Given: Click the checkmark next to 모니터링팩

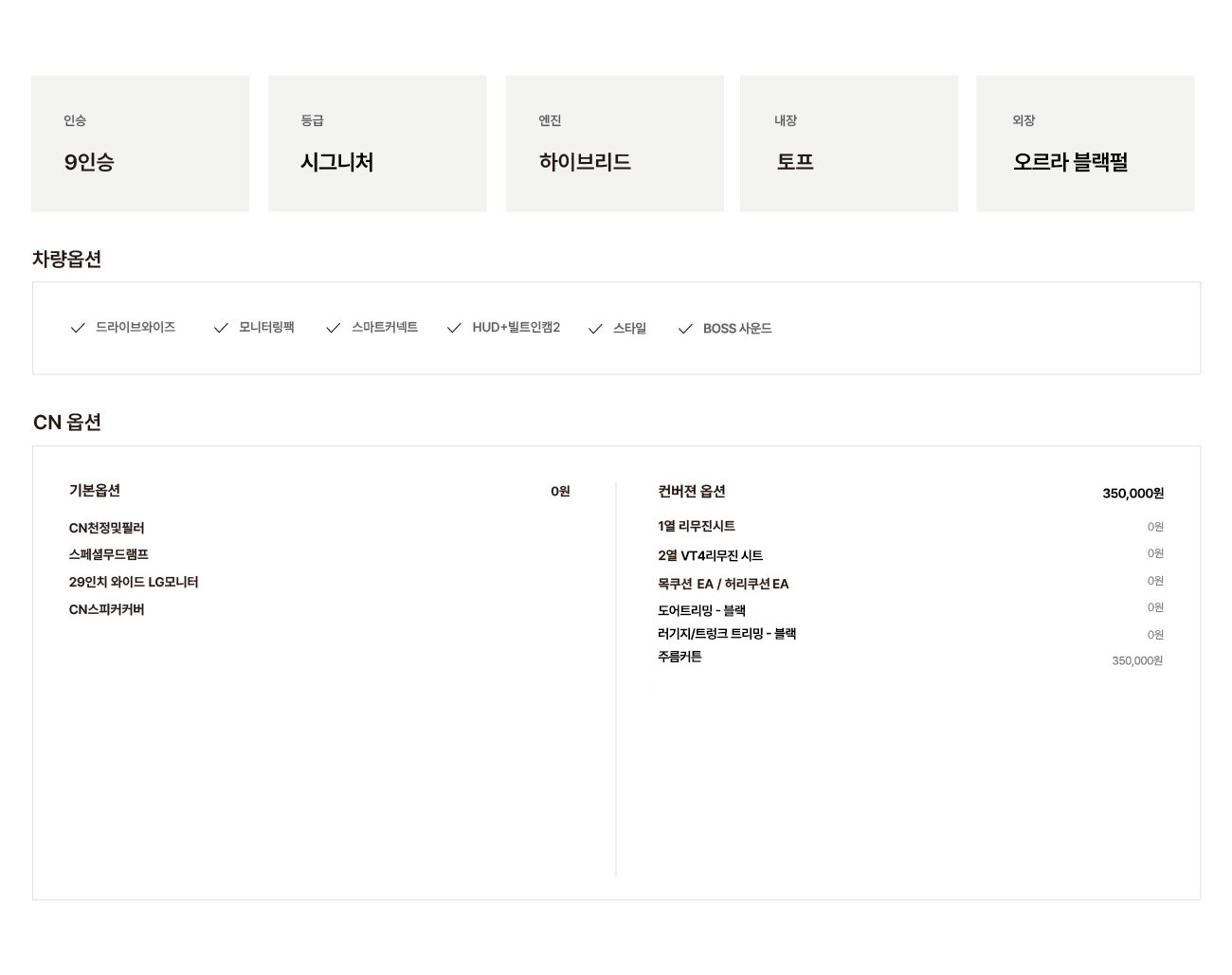Looking at the screenshot, I should pyautogui.click(x=221, y=328).
